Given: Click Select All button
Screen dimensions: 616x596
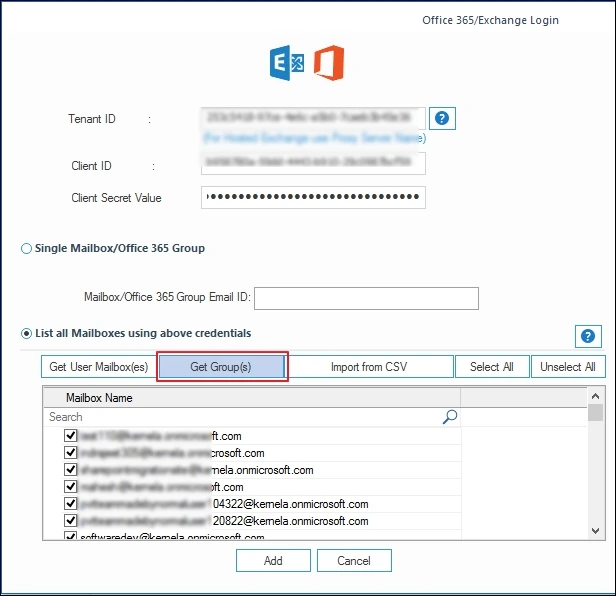Looking at the screenshot, I should click(492, 367).
